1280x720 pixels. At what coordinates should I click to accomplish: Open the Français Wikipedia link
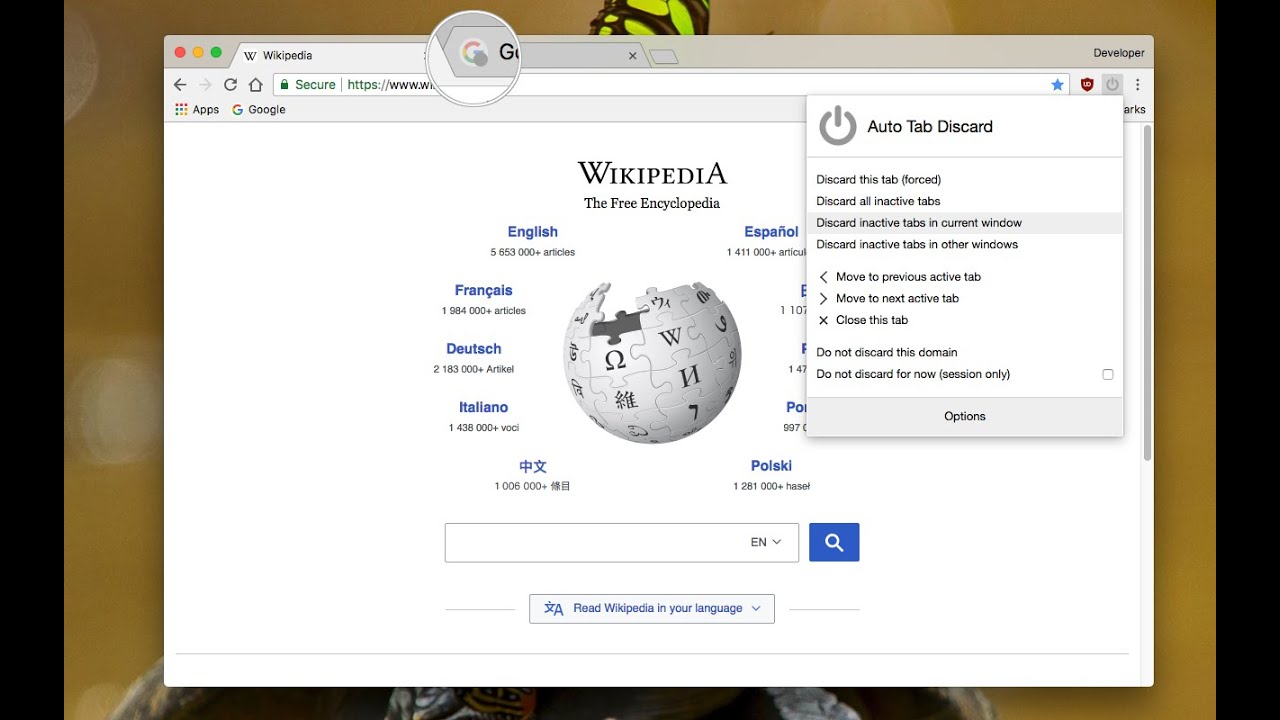coord(483,290)
